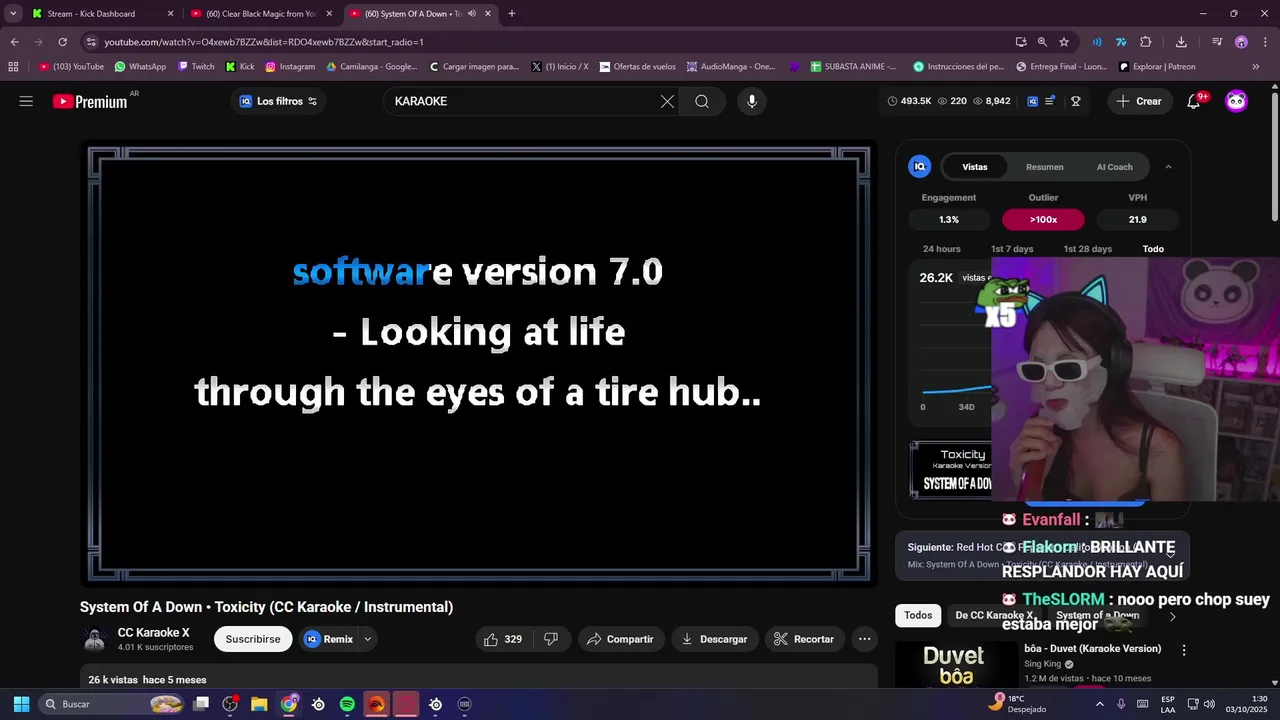Open the Duvet karaoke video thumbnail
1280x720 pixels.
[x=955, y=664]
